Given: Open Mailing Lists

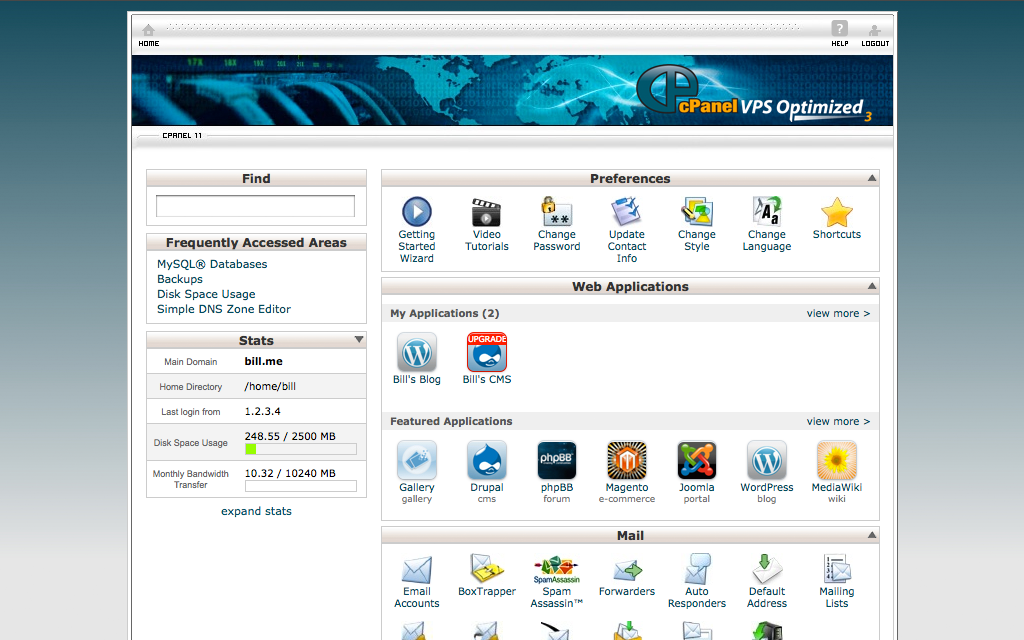Looking at the screenshot, I should [x=837, y=569].
